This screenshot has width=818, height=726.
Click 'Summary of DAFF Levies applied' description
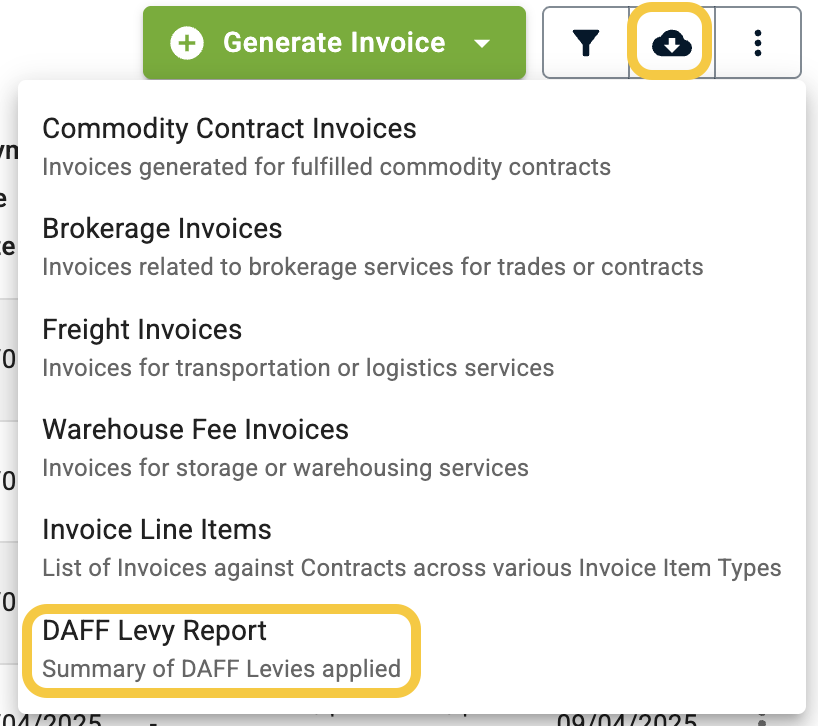(x=222, y=669)
